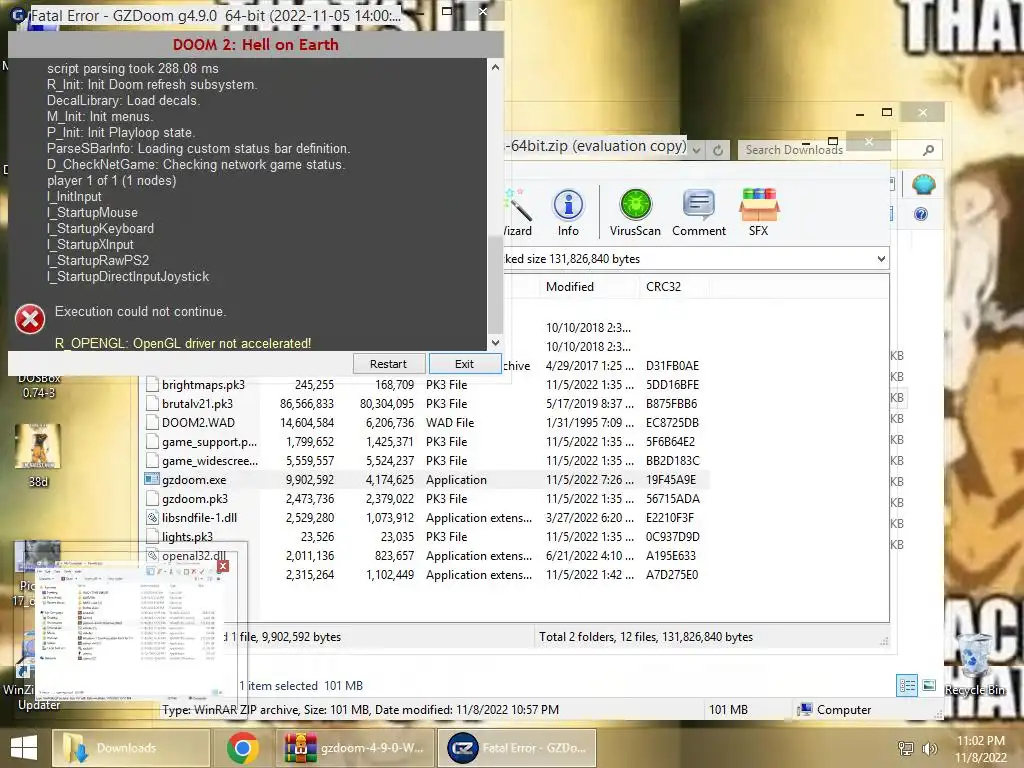Click the Restart button in GZDoom dialog
Viewport: 1024px width, 768px height.
pyautogui.click(x=389, y=364)
